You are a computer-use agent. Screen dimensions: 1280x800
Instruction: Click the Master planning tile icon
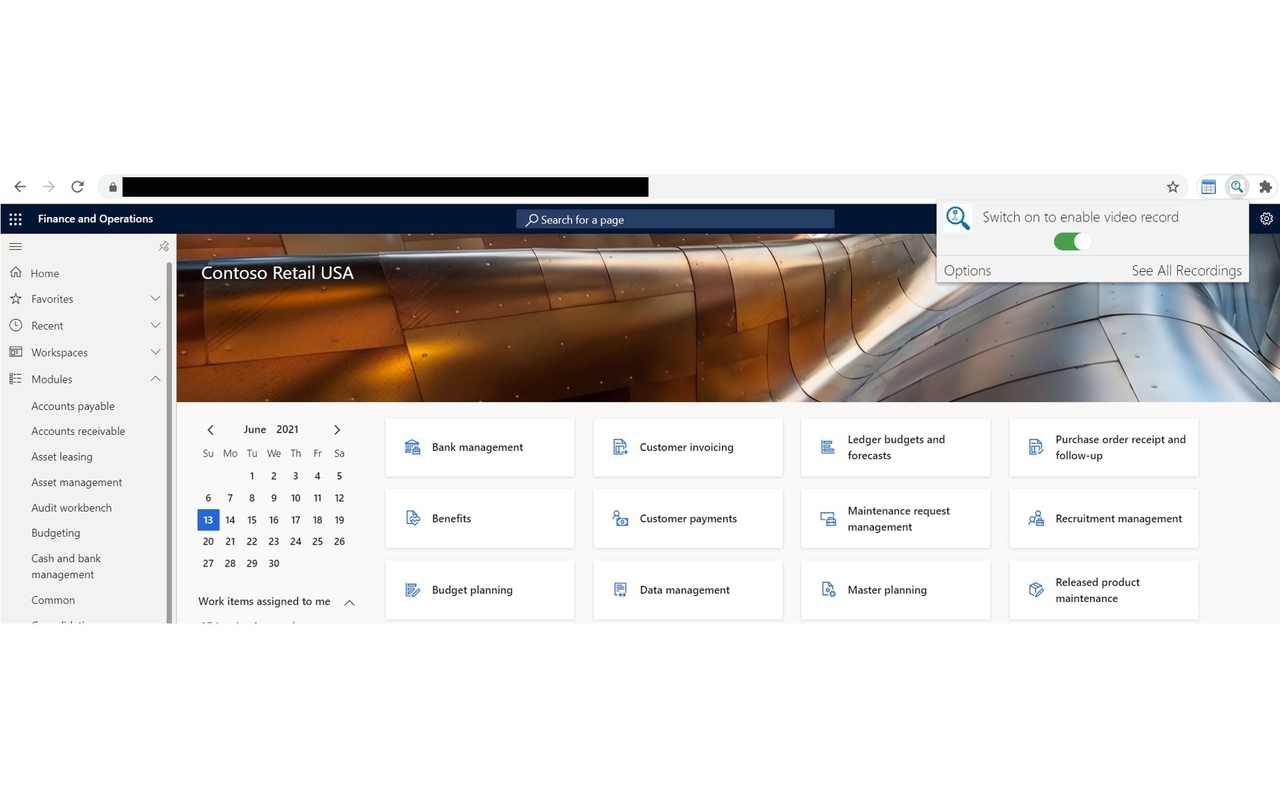pos(828,590)
